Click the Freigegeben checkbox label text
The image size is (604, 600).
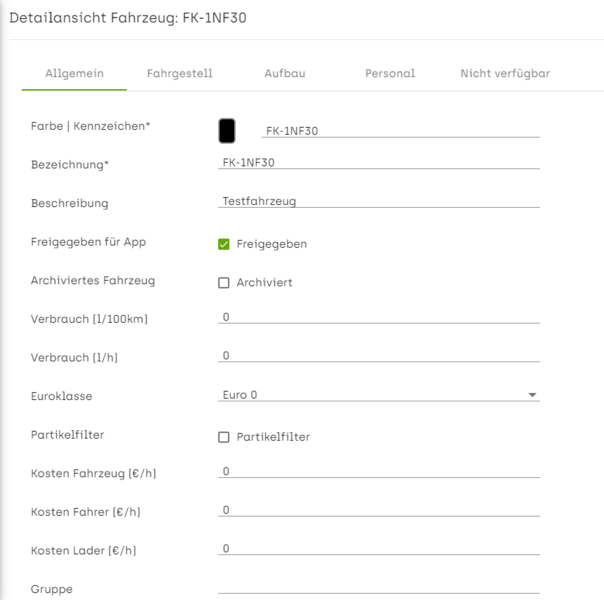[x=272, y=244]
